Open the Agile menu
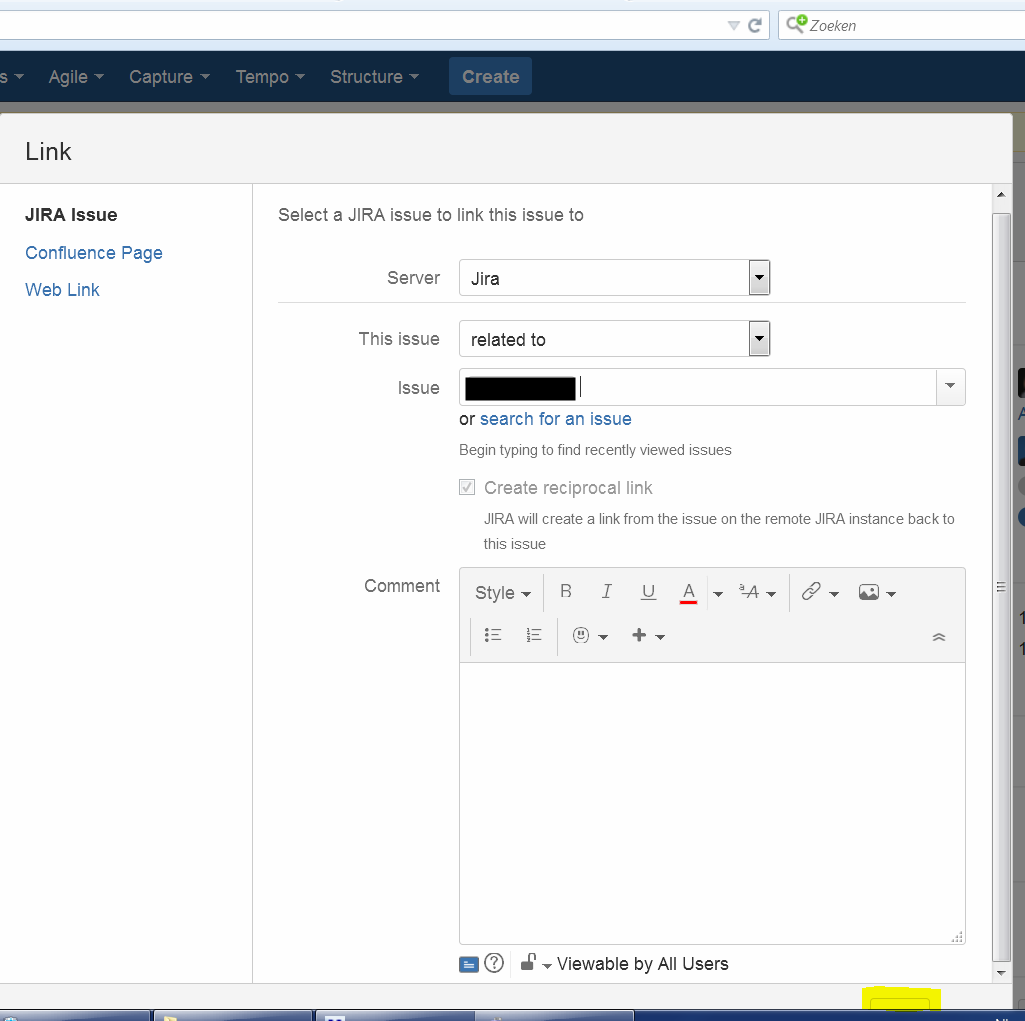 point(76,77)
